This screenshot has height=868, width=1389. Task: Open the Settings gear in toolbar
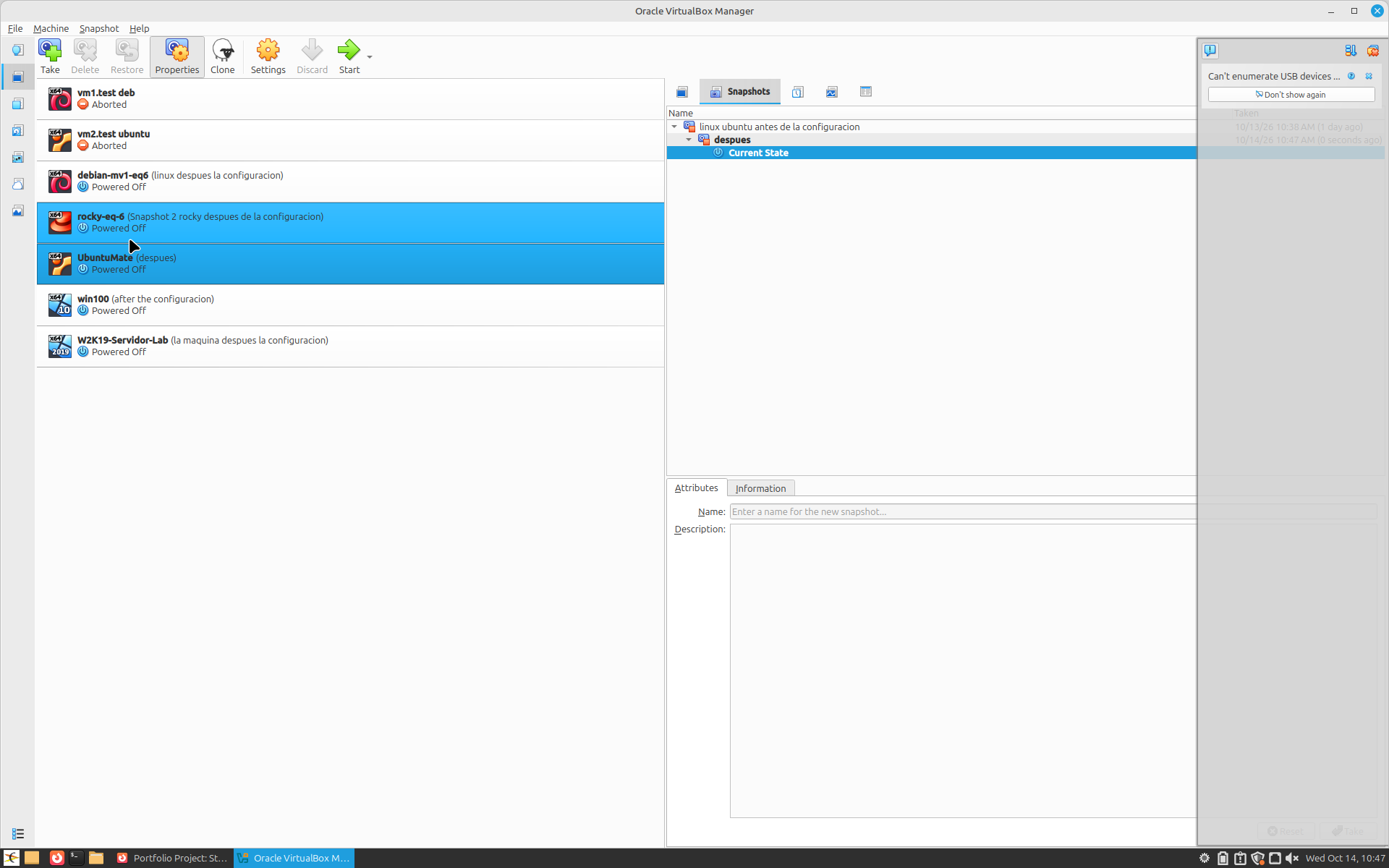268,56
